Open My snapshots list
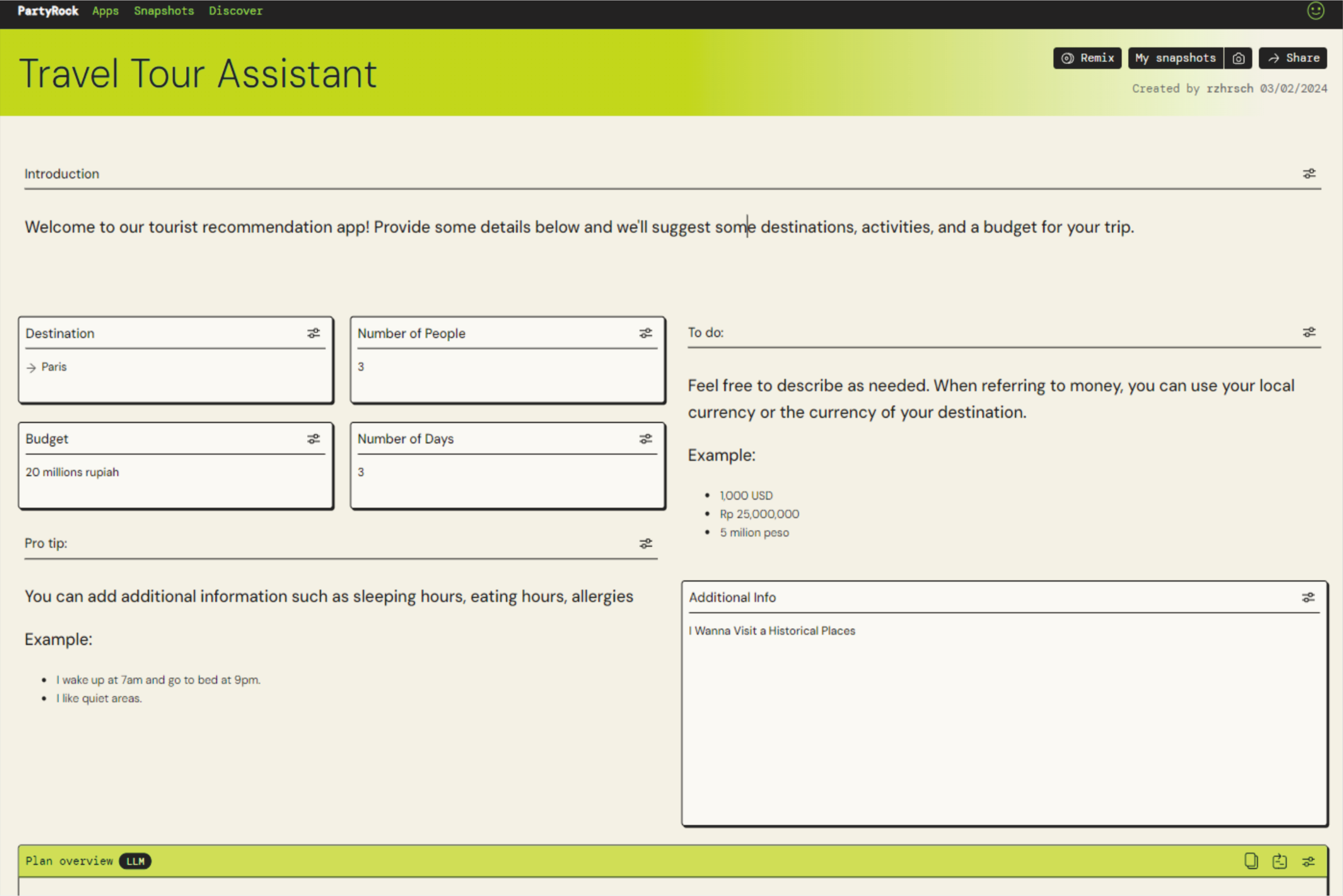Screen dimensions: 1343x896 pyautogui.click(x=1175, y=58)
